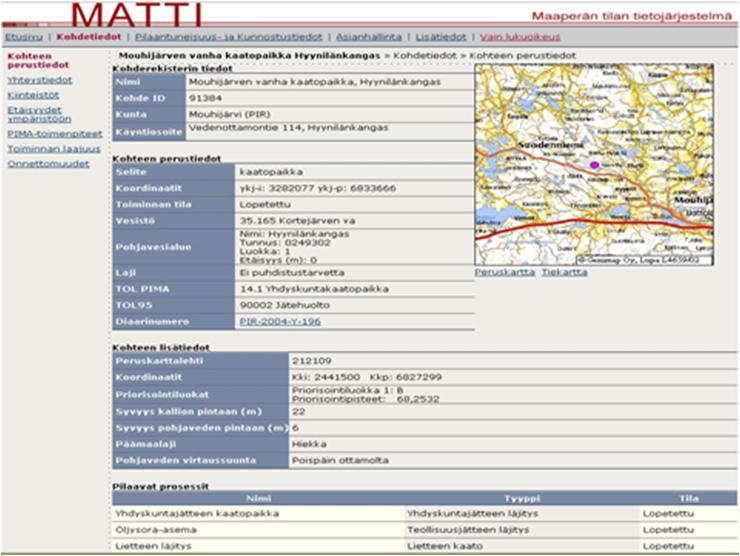The width and height of the screenshot is (740, 556).
Task: Click address Vedenottamontie 114, Hyynilänkangas
Action: click(288, 128)
